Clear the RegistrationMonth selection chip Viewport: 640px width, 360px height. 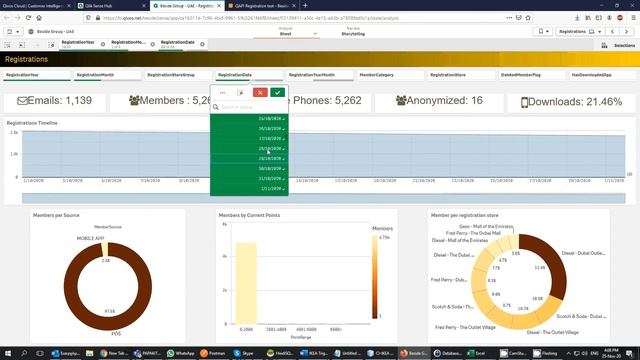pyautogui.click(x=153, y=44)
